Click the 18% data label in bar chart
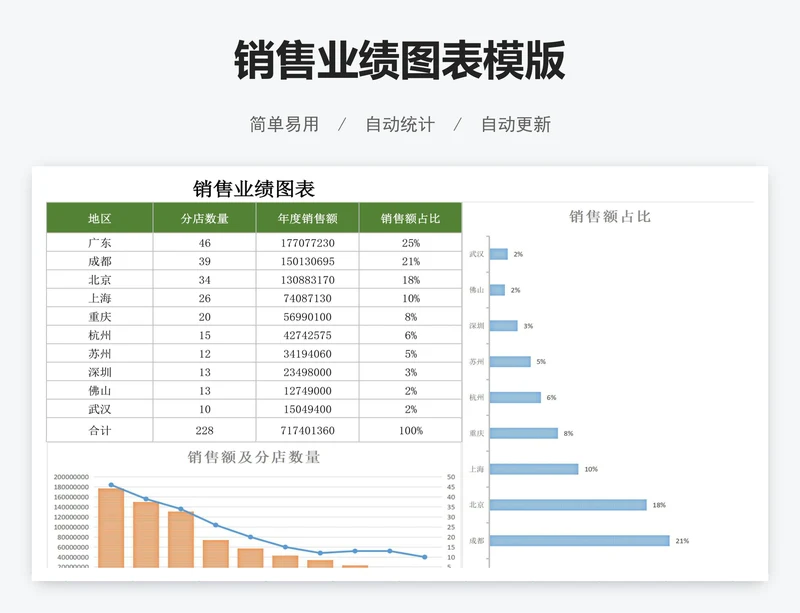Viewport: 800px width, 613px height. [659, 505]
